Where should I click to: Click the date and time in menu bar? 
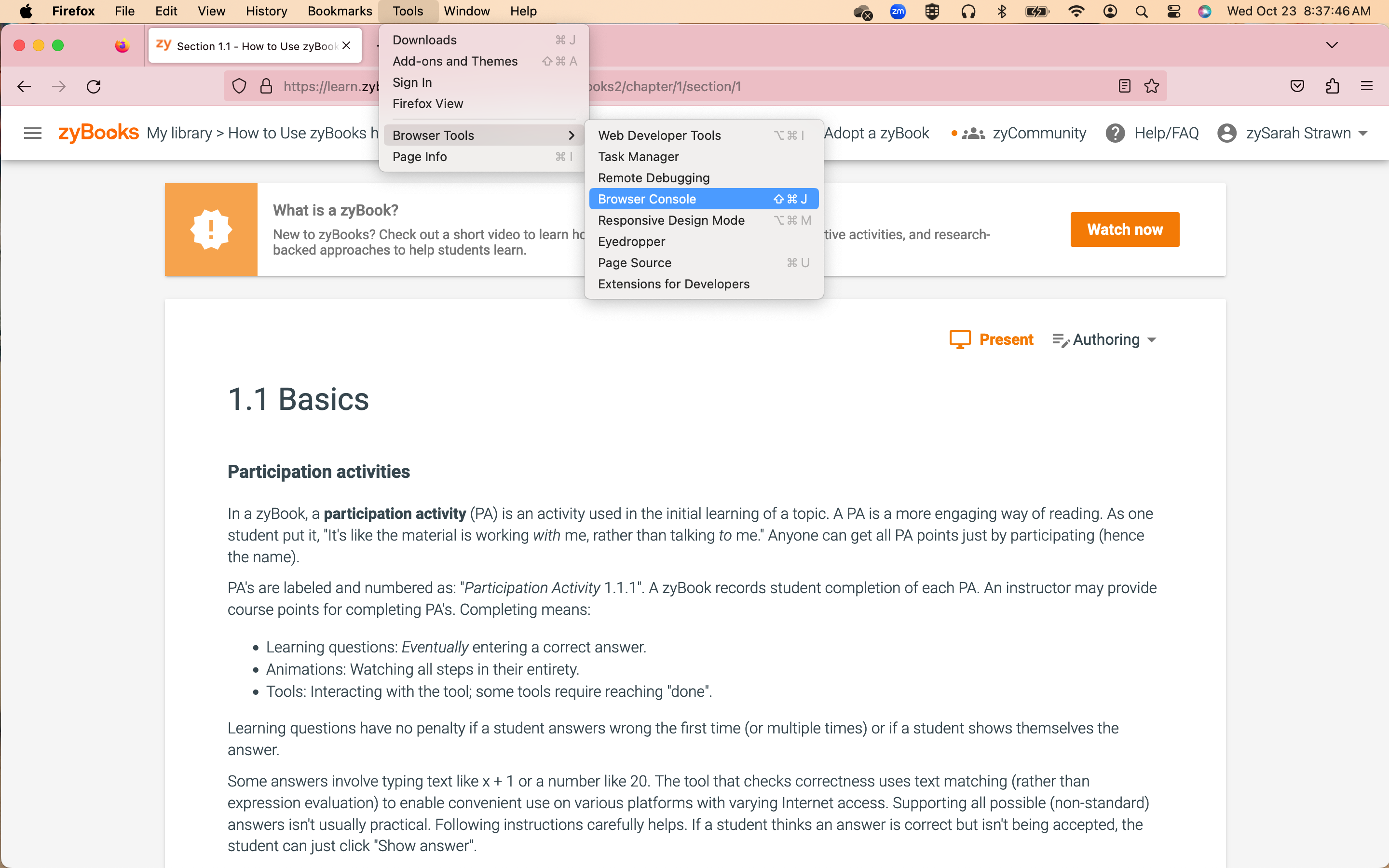1298,11
